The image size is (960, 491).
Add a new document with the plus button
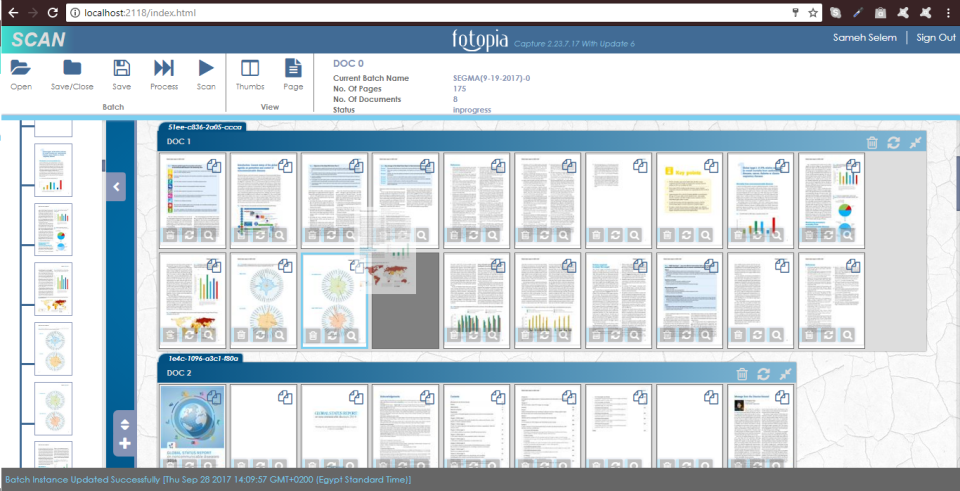point(125,444)
